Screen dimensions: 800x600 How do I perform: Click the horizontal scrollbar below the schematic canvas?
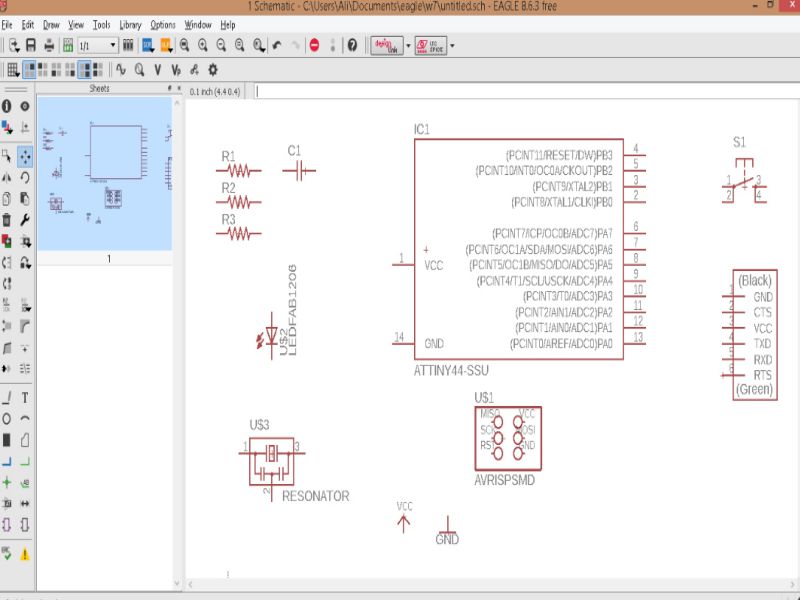point(489,585)
